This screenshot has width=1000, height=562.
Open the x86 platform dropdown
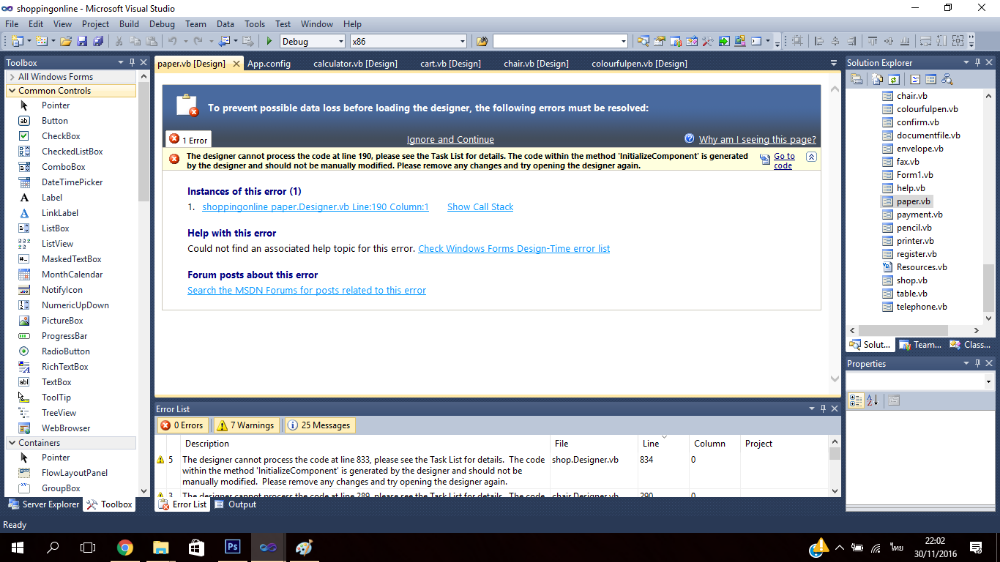408,41
